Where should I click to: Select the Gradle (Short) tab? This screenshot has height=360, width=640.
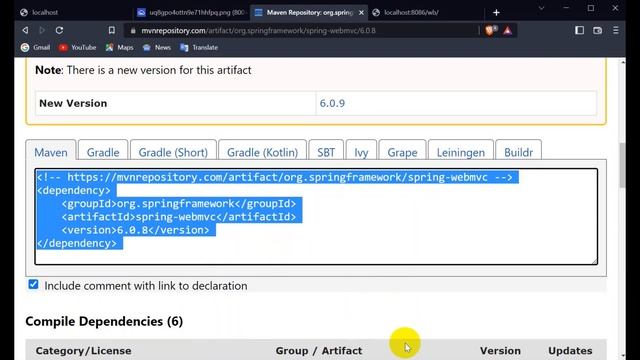tap(173, 152)
